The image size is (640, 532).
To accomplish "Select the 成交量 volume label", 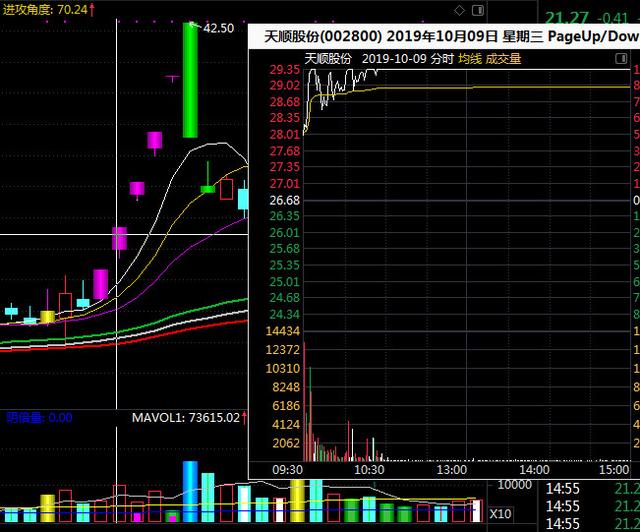I will [503, 59].
